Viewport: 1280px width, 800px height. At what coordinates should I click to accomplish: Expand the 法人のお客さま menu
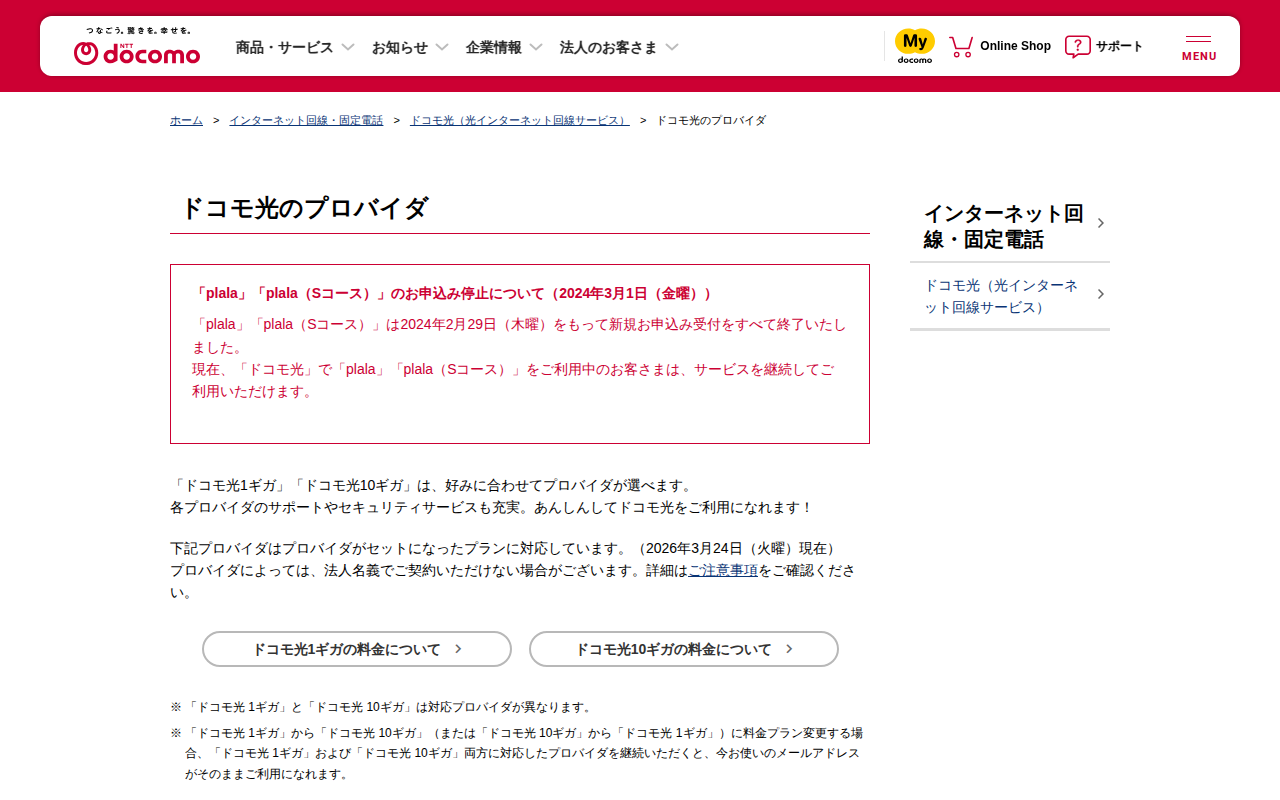619,47
